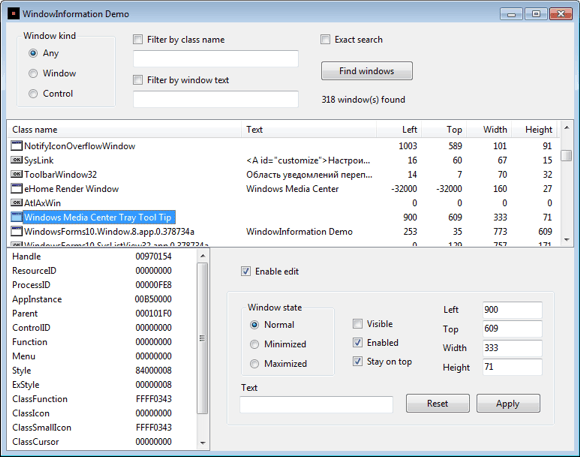The width and height of the screenshot is (580, 457).
Task: Click the Text edit field above Reset
Action: [x=316, y=404]
